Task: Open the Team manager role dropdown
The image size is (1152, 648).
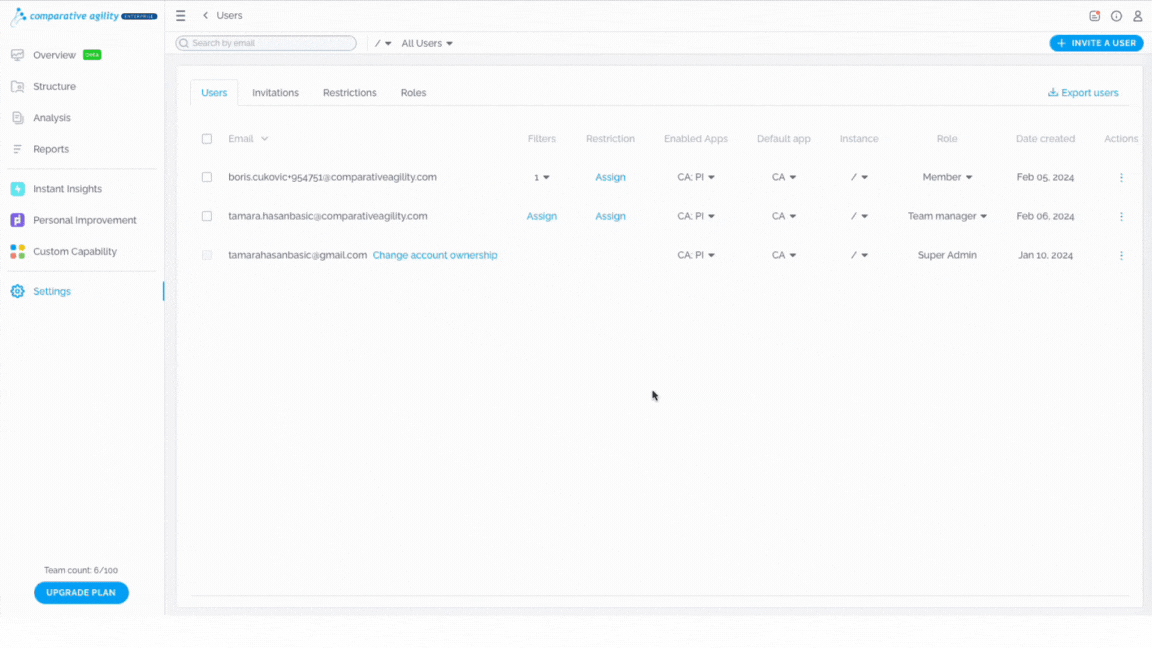Action: (947, 216)
